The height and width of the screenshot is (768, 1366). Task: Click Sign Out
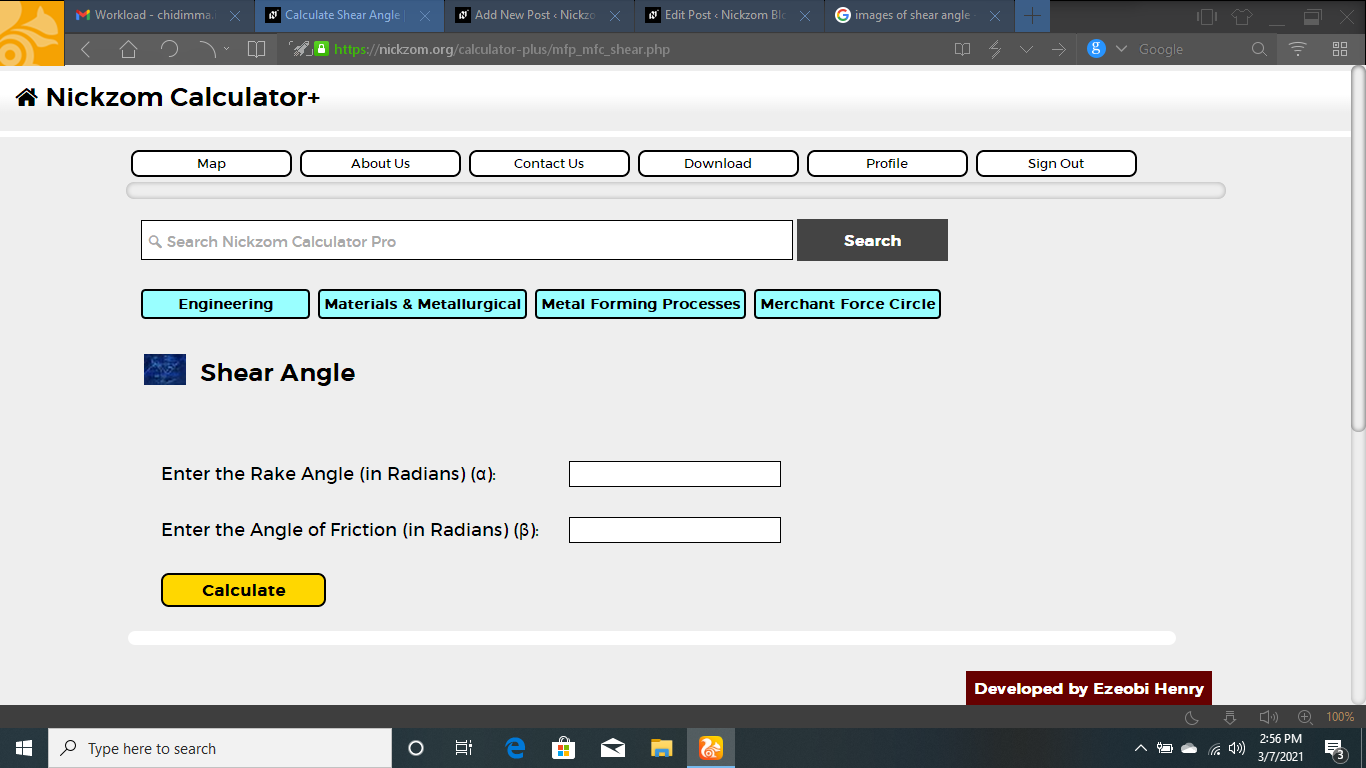[1056, 163]
